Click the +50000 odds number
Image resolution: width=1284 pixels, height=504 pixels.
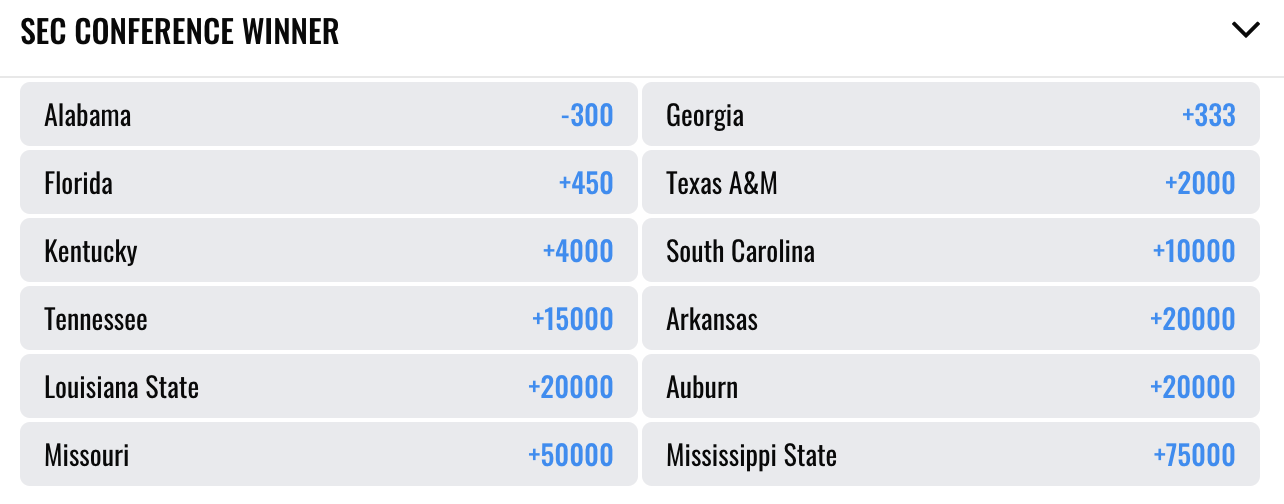tap(571, 455)
